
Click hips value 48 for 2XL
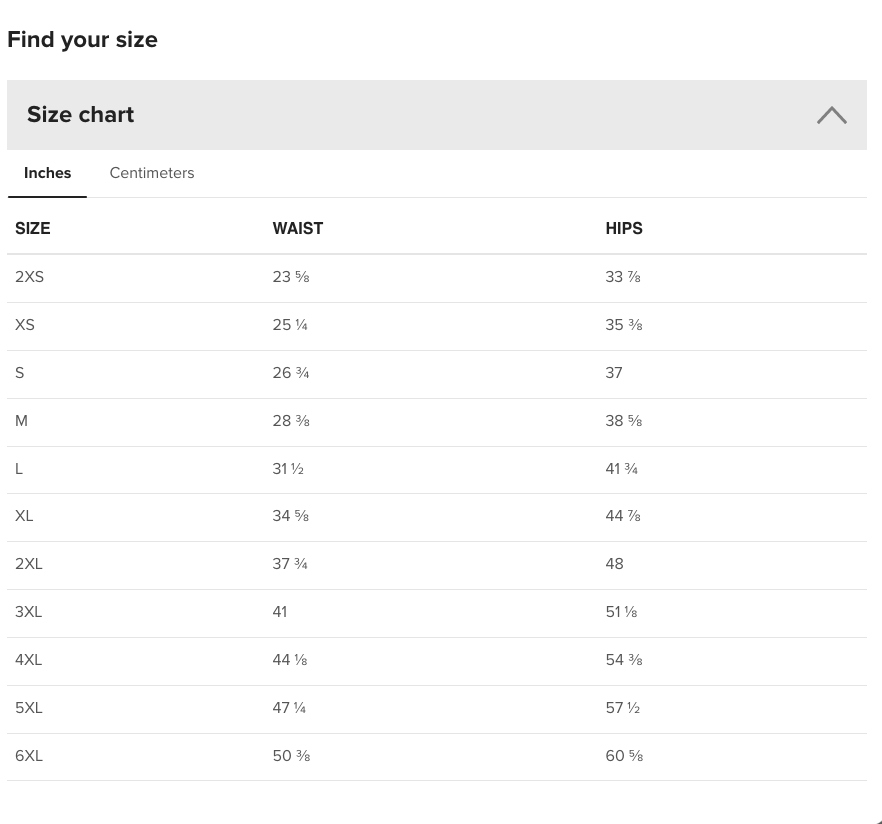coord(614,564)
